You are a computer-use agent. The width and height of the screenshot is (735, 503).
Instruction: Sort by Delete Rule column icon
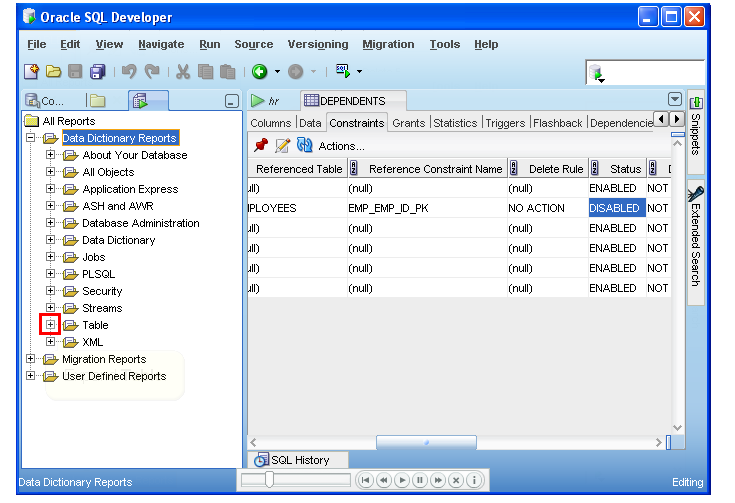pos(514,168)
